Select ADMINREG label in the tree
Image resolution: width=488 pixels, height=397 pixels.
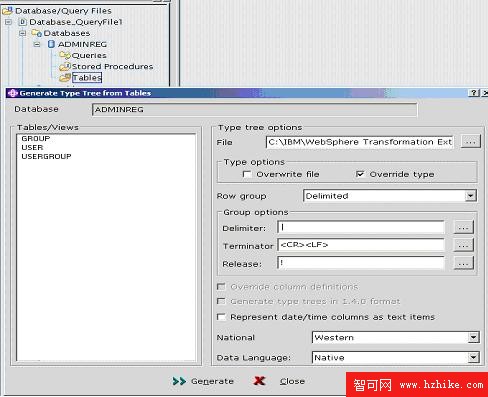coord(82,44)
